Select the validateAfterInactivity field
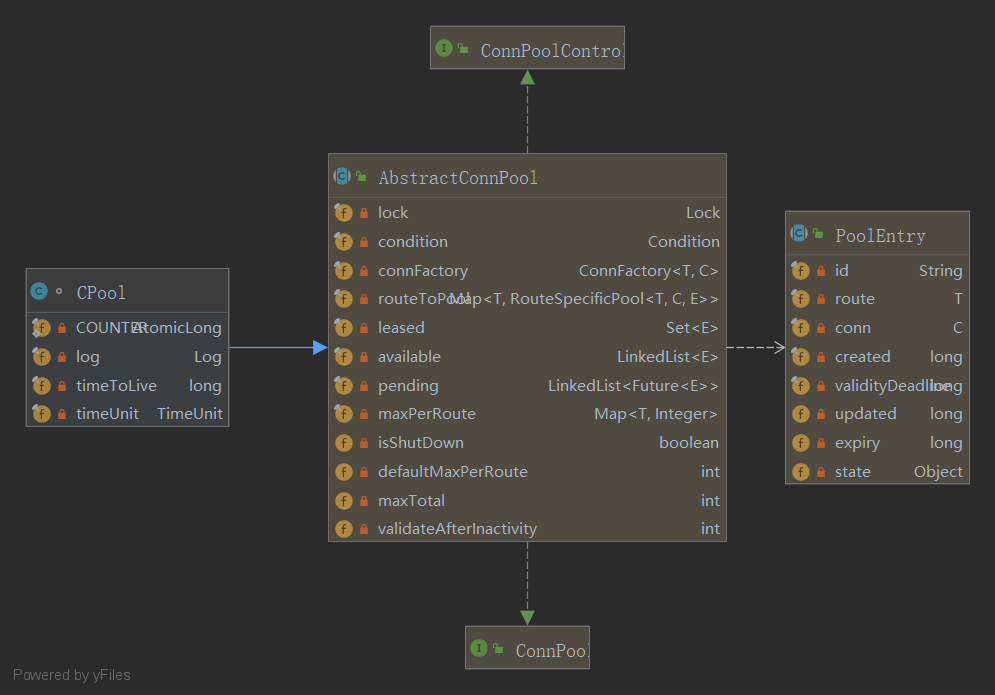The height and width of the screenshot is (695, 995). tap(527, 529)
